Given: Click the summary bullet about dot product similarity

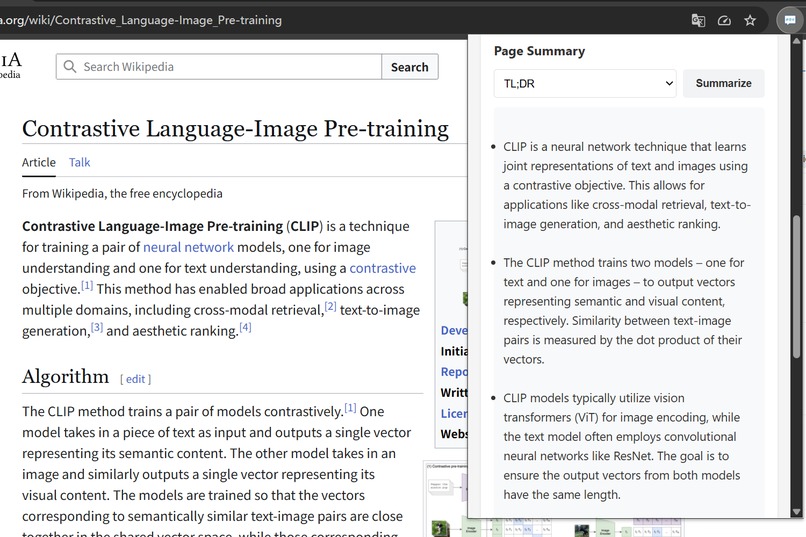Looking at the screenshot, I should [624, 311].
